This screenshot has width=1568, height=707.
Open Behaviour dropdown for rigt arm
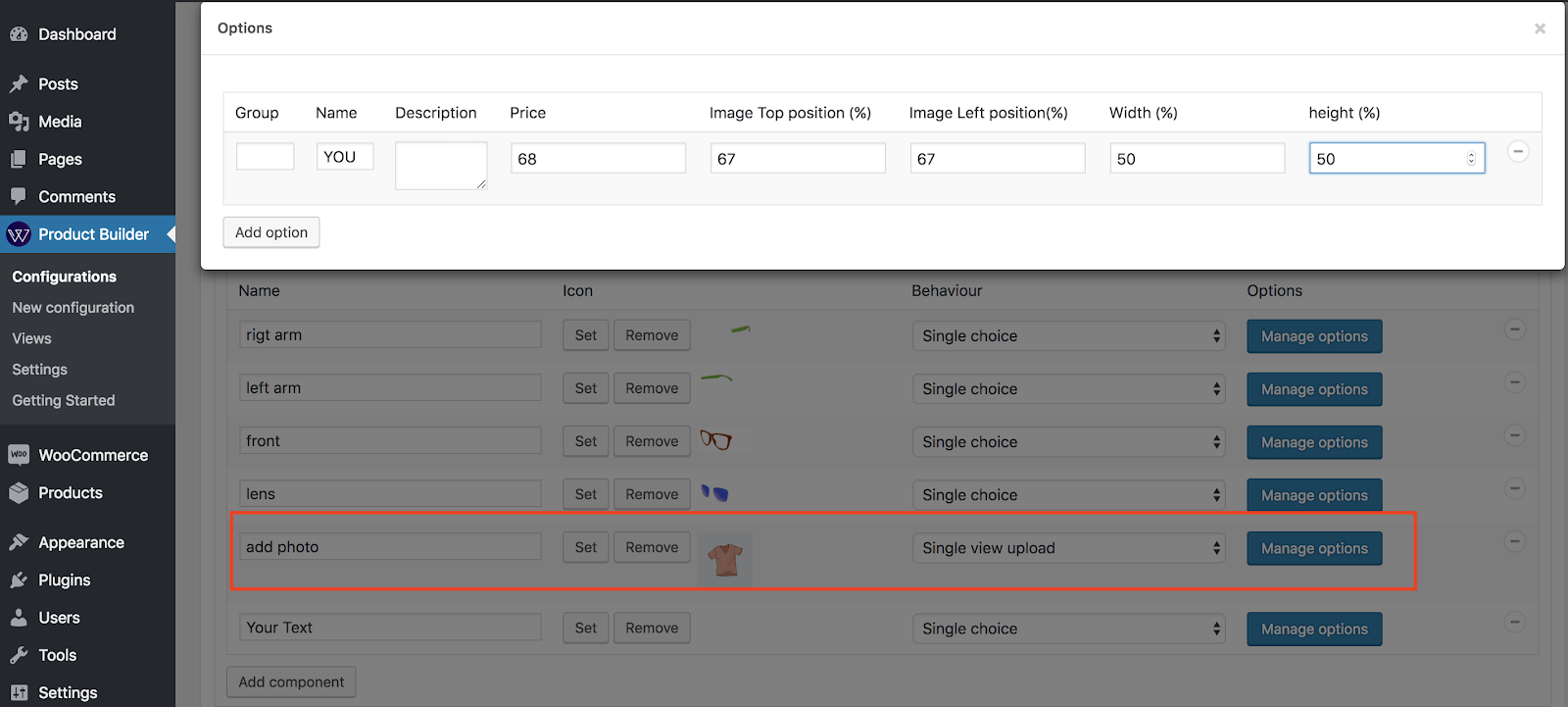(x=1070, y=335)
